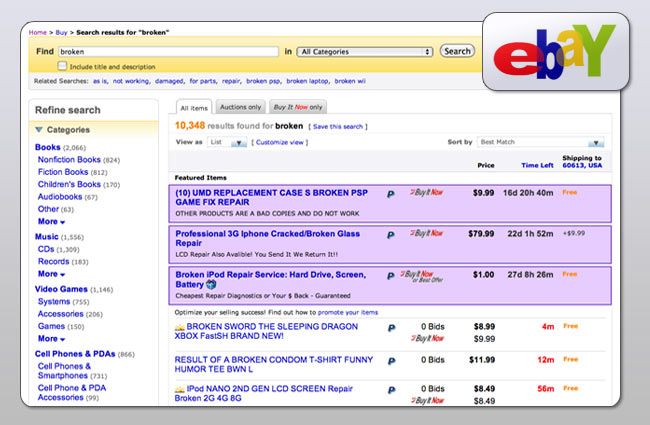Viewport: 650px width, 425px height.
Task: Click PayPal icon on Broken iPod Repair Service listing
Action: (x=390, y=276)
